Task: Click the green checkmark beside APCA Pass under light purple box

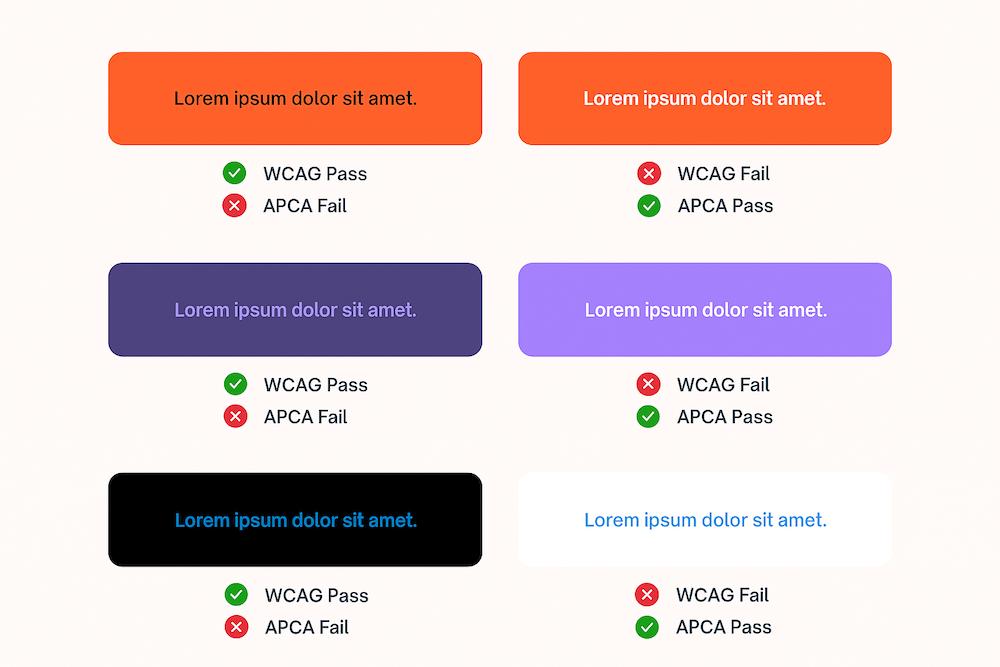Action: (649, 416)
